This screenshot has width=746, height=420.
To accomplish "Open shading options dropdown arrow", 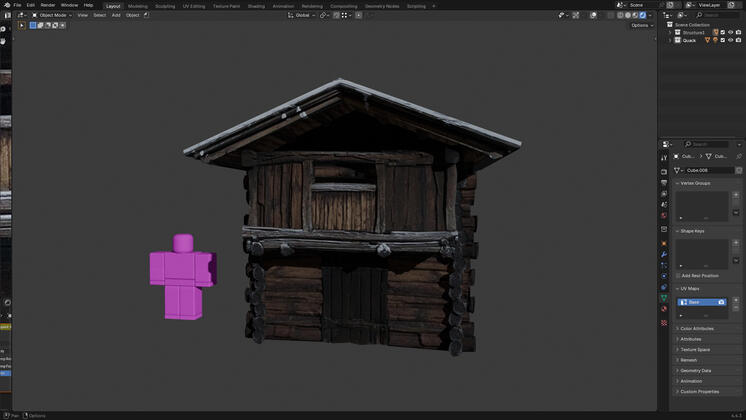I will 650,15.
